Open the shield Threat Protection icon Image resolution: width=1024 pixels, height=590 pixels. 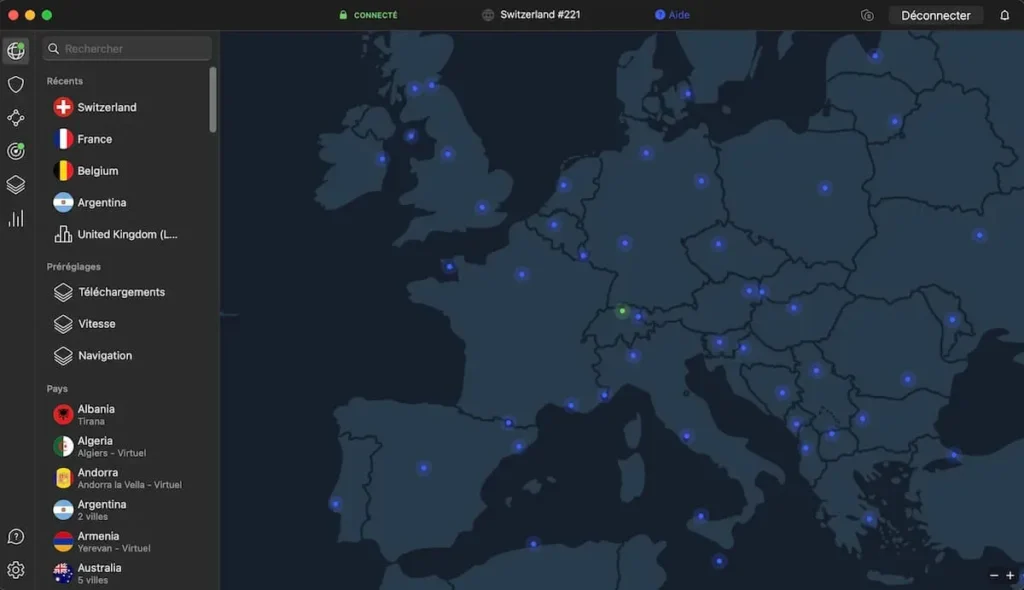coord(16,85)
